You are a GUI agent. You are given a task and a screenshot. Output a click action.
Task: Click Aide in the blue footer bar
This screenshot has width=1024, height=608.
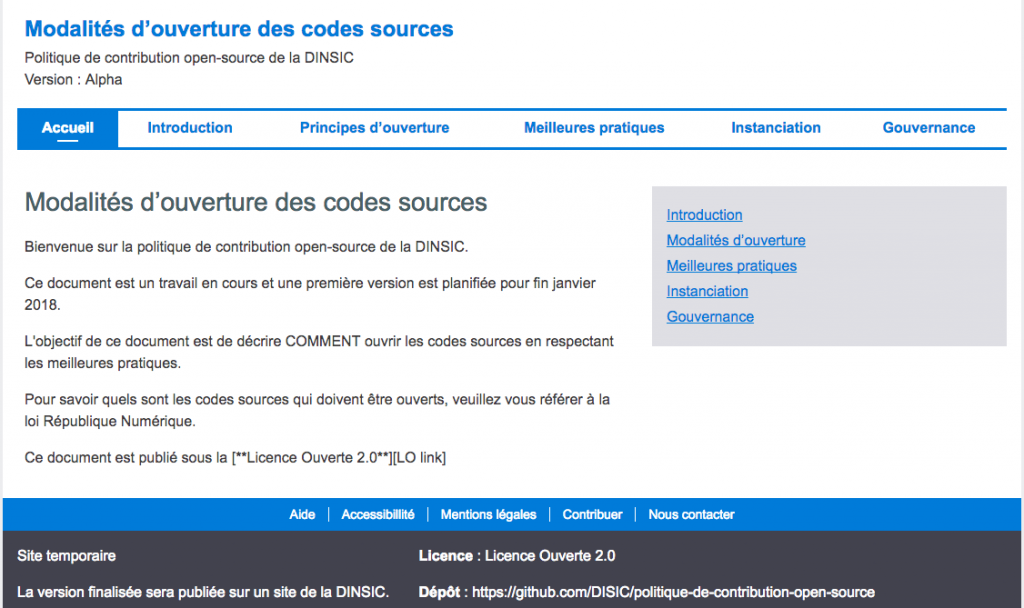click(x=302, y=515)
